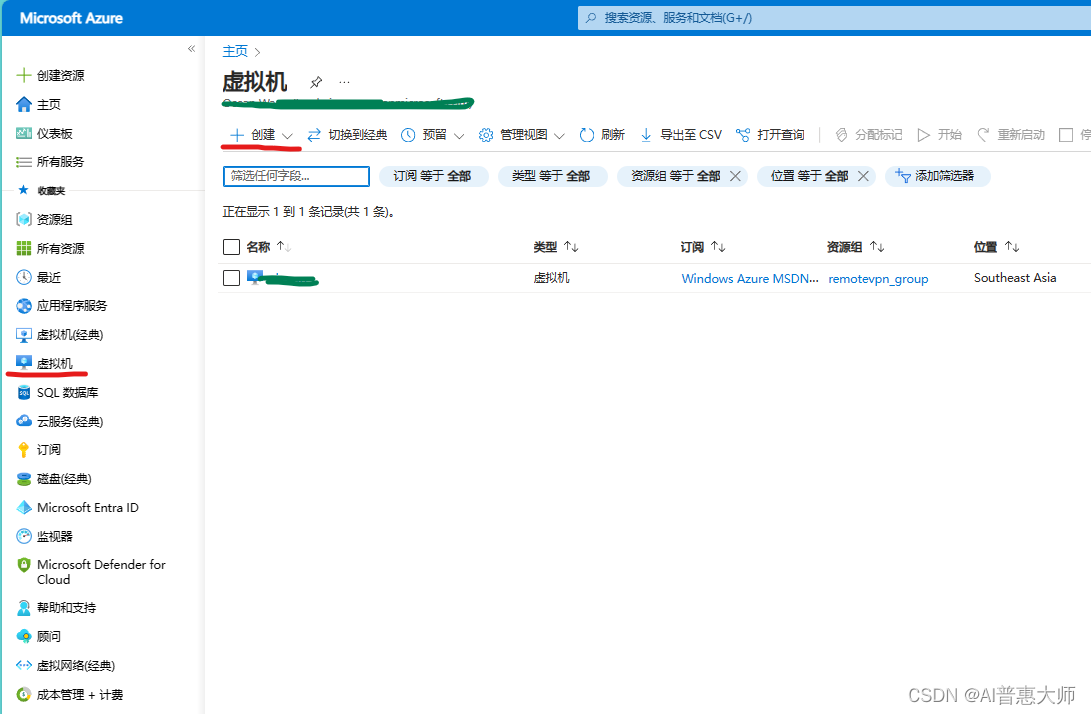This screenshot has height=714, width=1091.
Task: Open Type equals all (类型 等于 全部) filter
Action: point(552,176)
